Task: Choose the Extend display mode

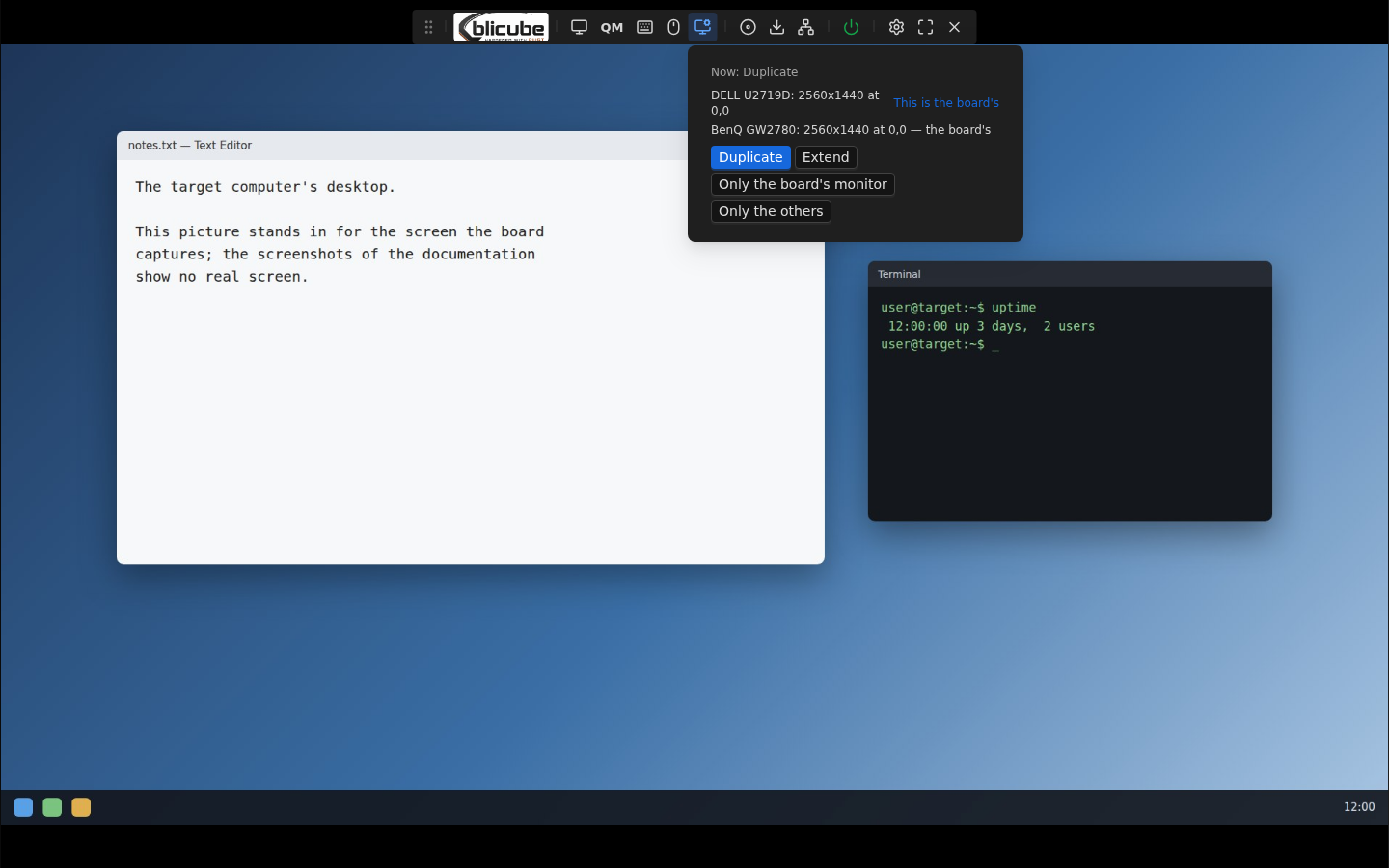Action: 826,157
